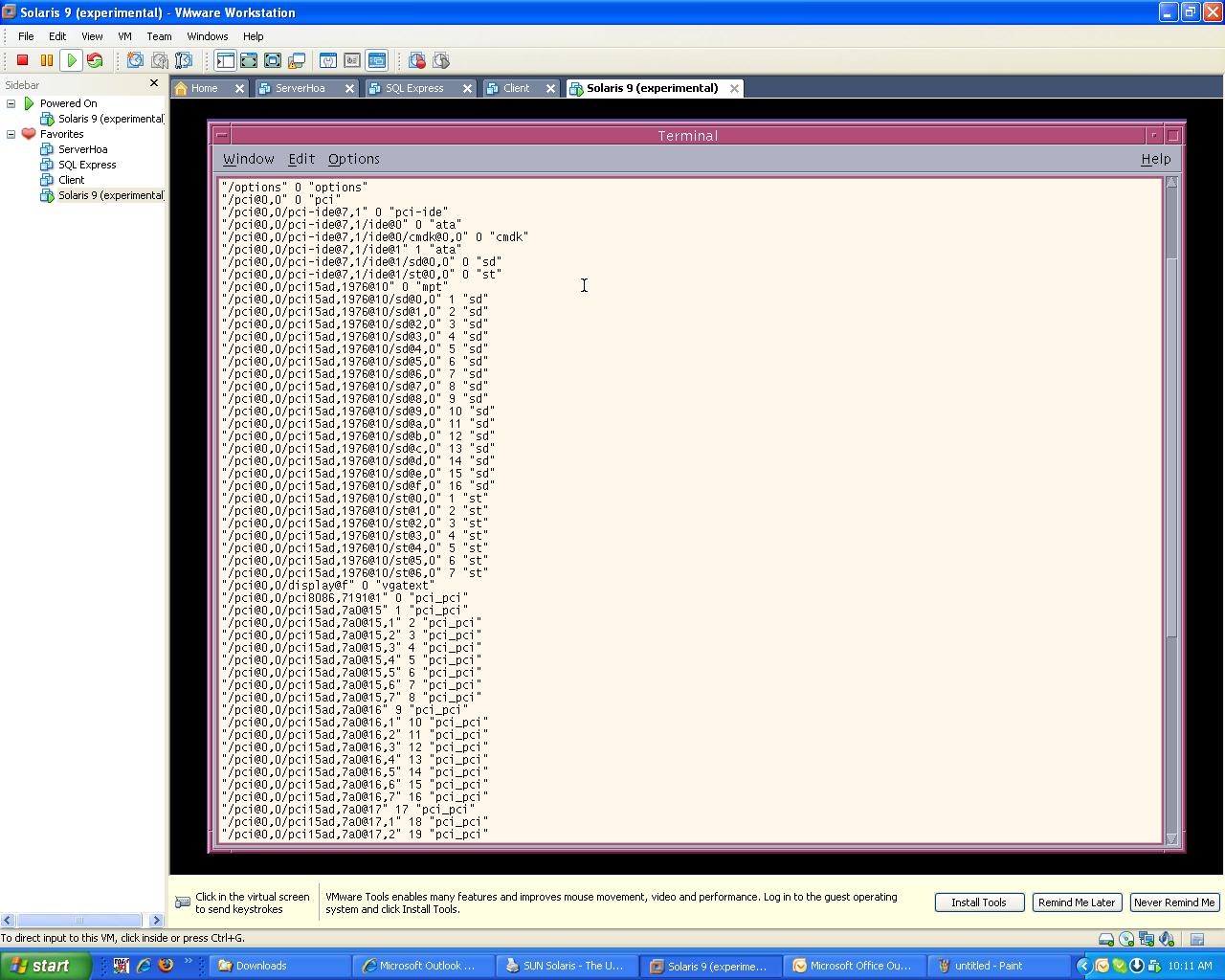This screenshot has width=1225, height=980.
Task: Toggle the console view toolbar button
Action: [x=376, y=60]
